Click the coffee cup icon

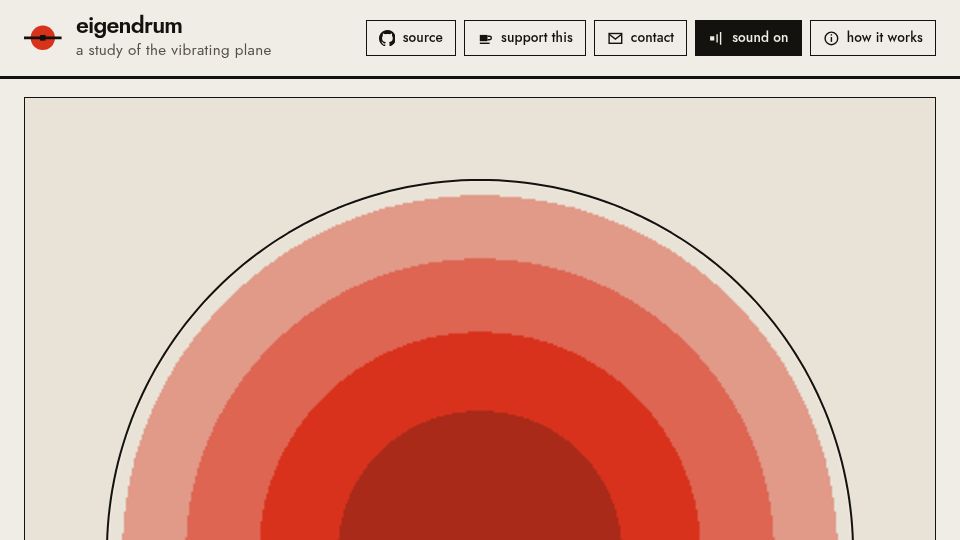(486, 39)
